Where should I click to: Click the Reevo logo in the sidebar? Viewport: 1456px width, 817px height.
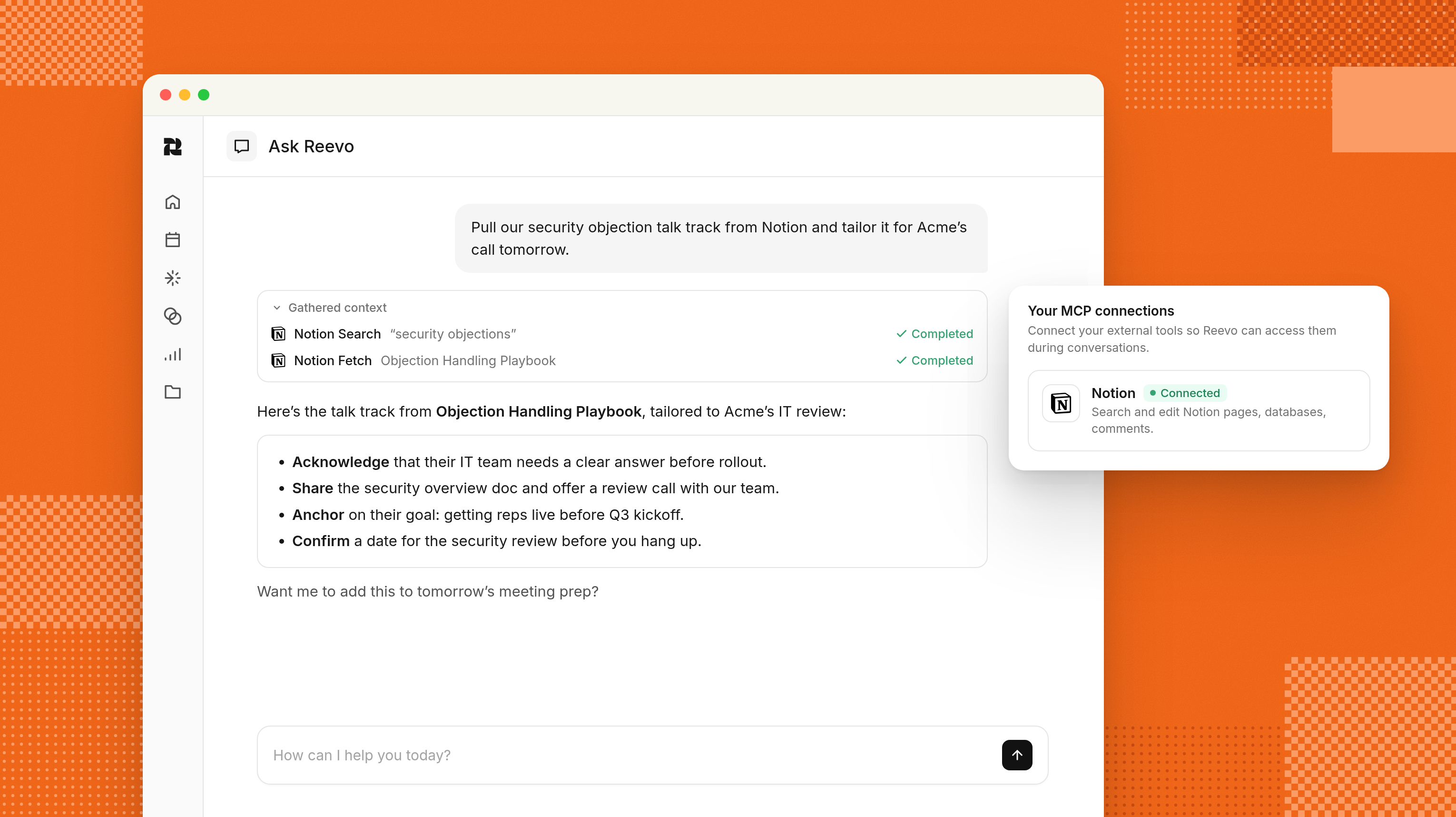(172, 147)
